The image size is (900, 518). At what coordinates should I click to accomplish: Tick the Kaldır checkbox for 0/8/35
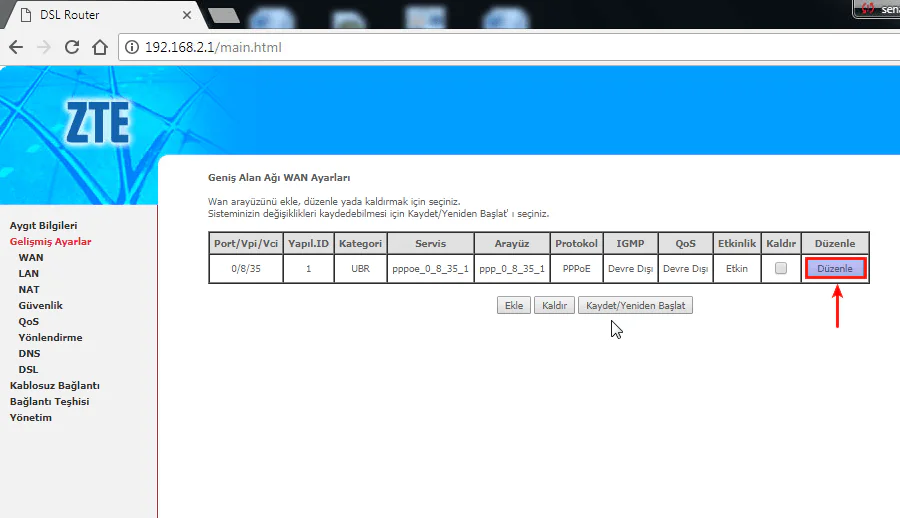[x=781, y=268]
